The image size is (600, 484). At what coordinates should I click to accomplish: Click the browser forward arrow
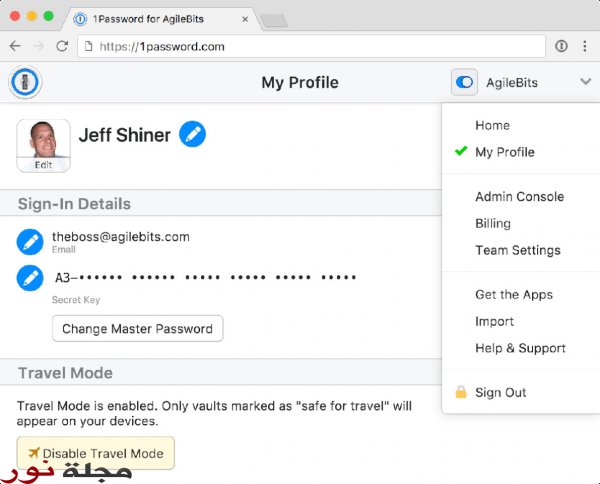39,46
